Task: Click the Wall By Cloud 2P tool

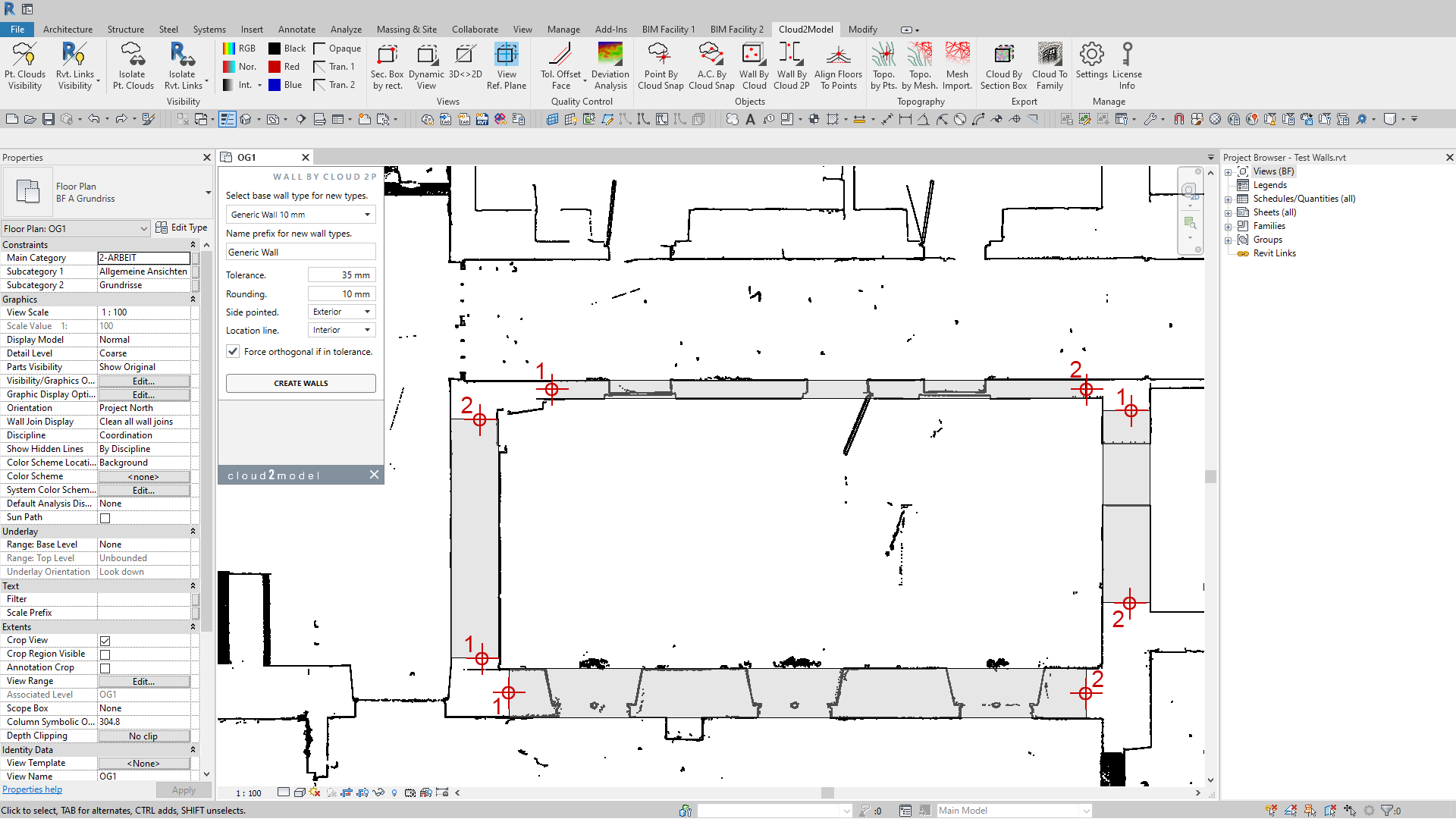Action: (x=790, y=65)
